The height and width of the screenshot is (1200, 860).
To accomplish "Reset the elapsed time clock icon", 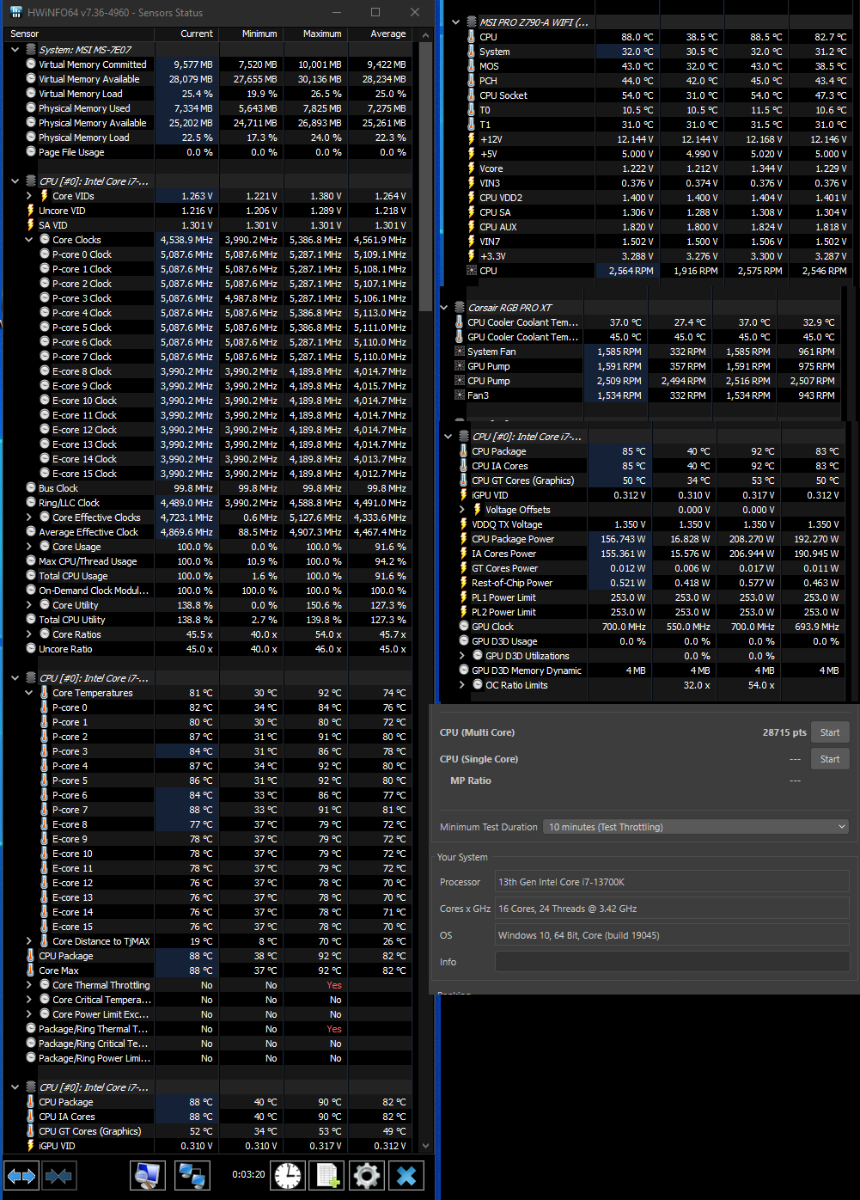I will point(287,1174).
